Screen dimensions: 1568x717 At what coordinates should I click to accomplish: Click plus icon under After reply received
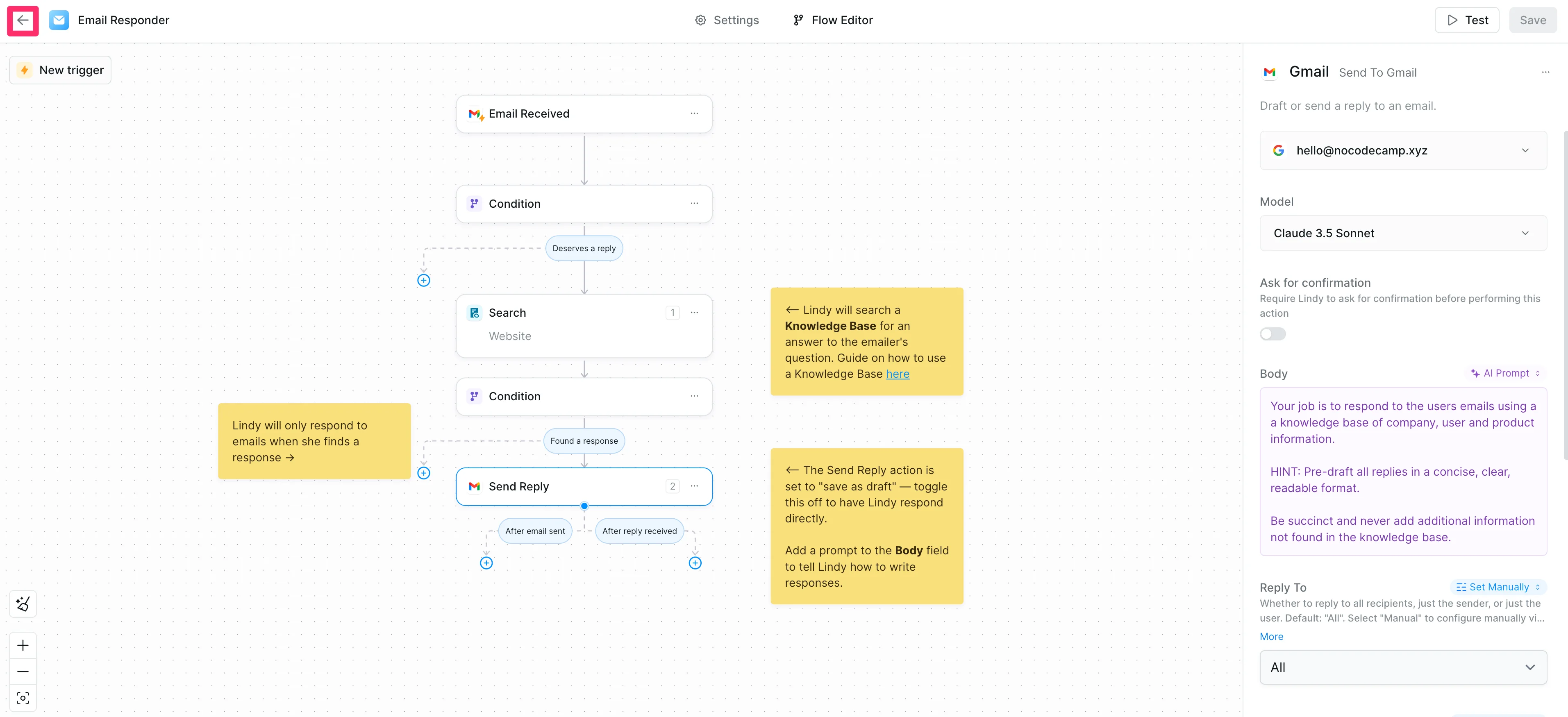pos(695,563)
